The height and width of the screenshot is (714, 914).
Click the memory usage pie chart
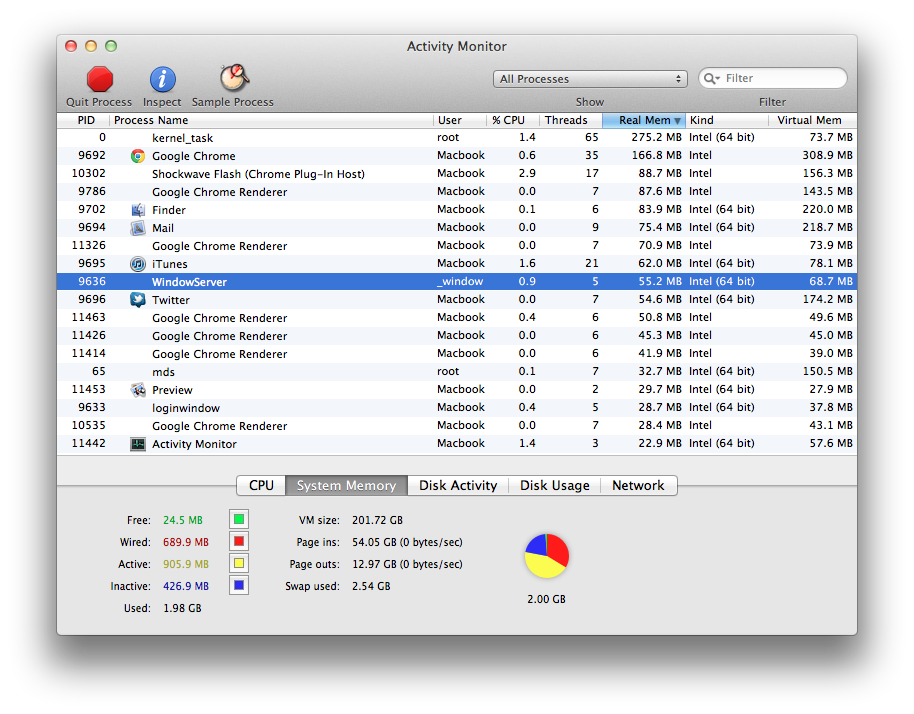coord(546,555)
